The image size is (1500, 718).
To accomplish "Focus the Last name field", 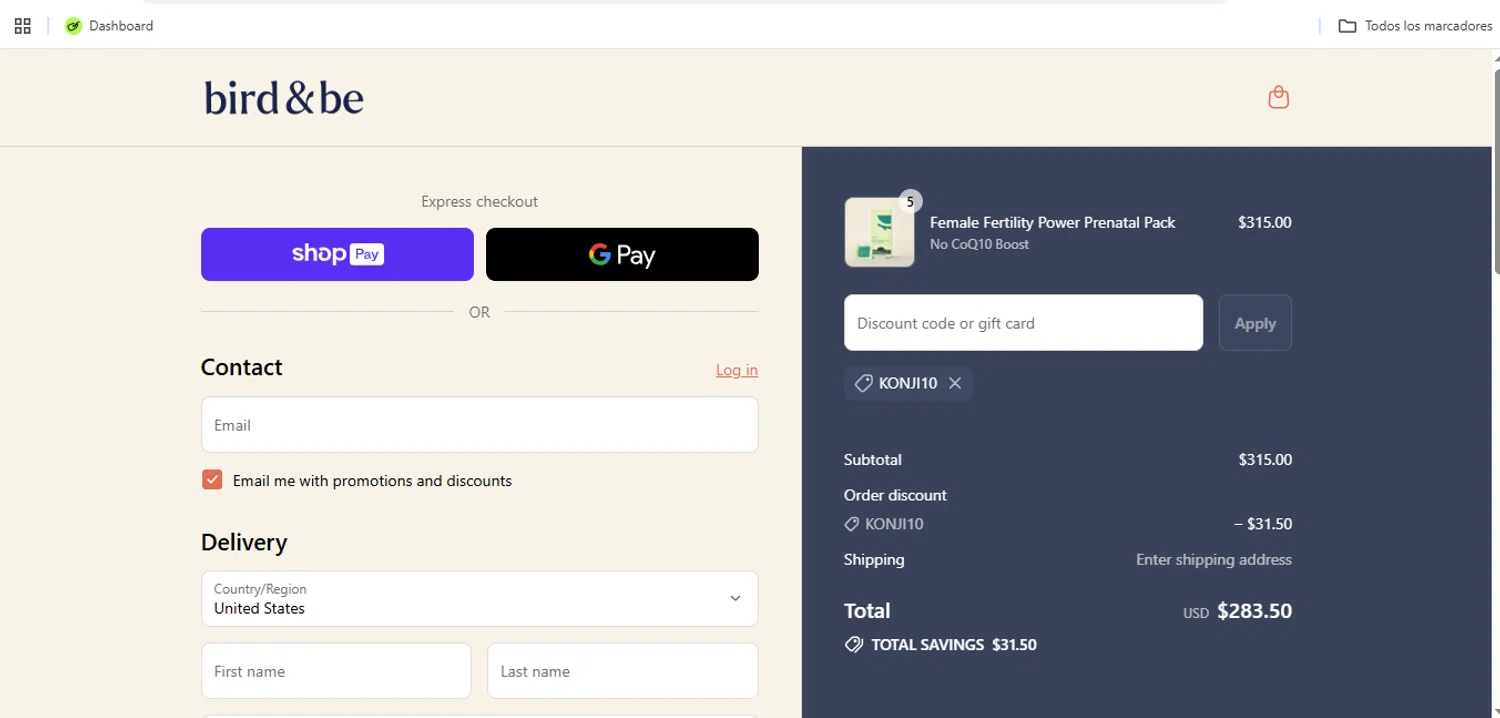I will coord(622,671).
